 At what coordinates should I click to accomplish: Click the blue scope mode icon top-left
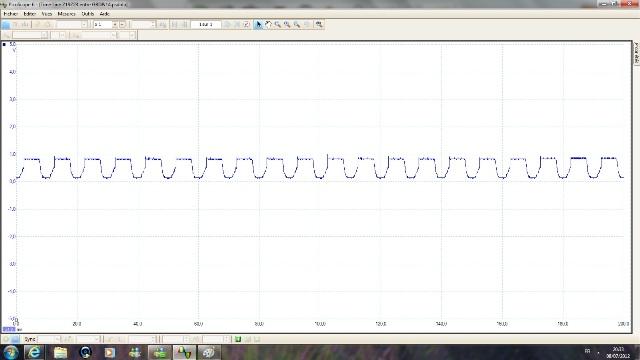(6, 25)
